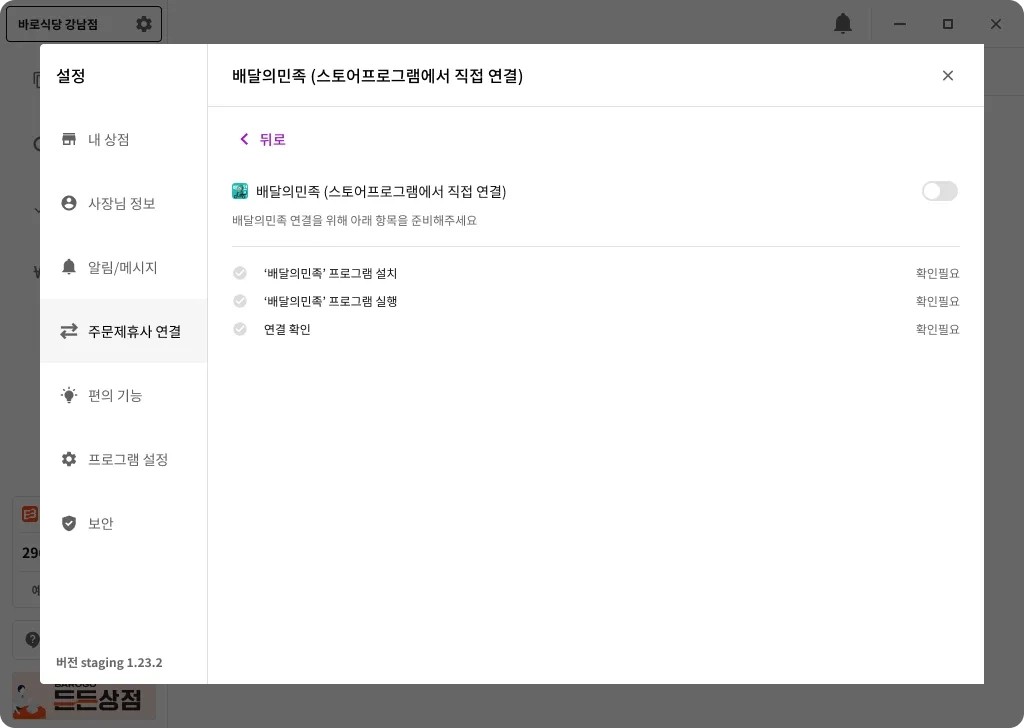Click the person icon for 사장님 정보
Screen dimensions: 1024x728
coord(69,203)
